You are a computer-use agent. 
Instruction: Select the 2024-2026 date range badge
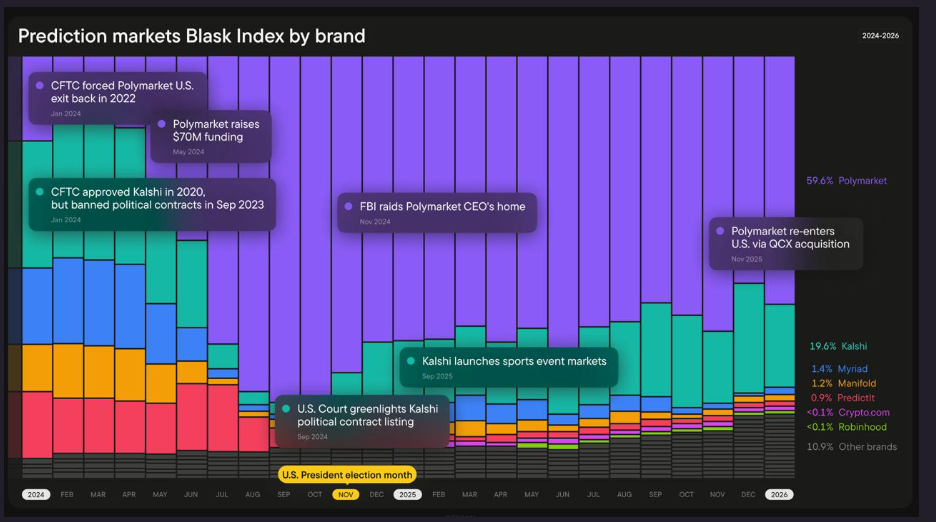(x=882, y=35)
